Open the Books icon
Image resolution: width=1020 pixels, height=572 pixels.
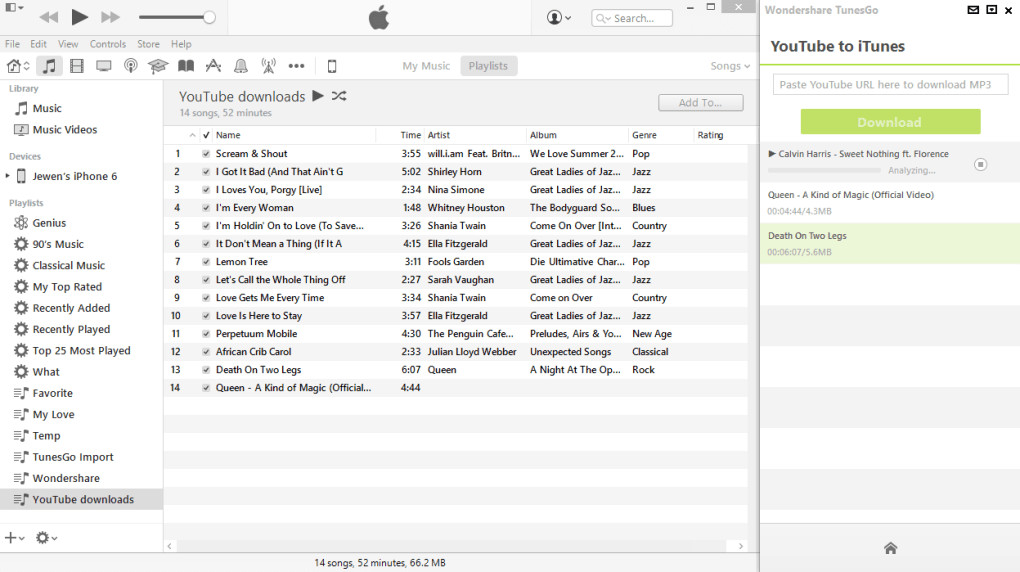186,66
